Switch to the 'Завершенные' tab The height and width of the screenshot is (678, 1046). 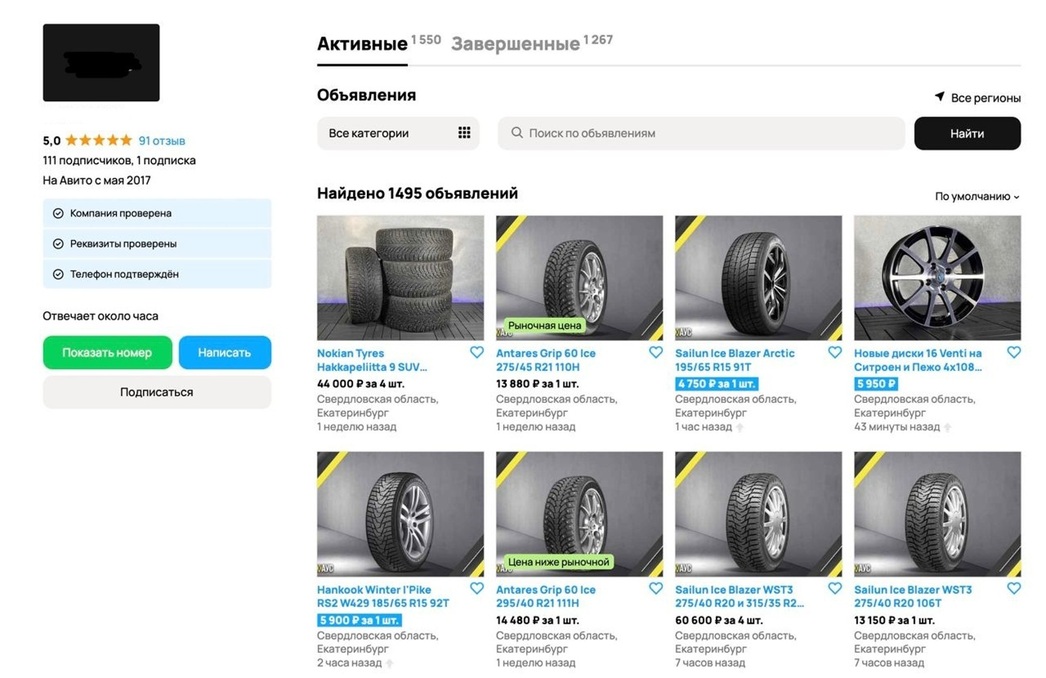pos(515,44)
